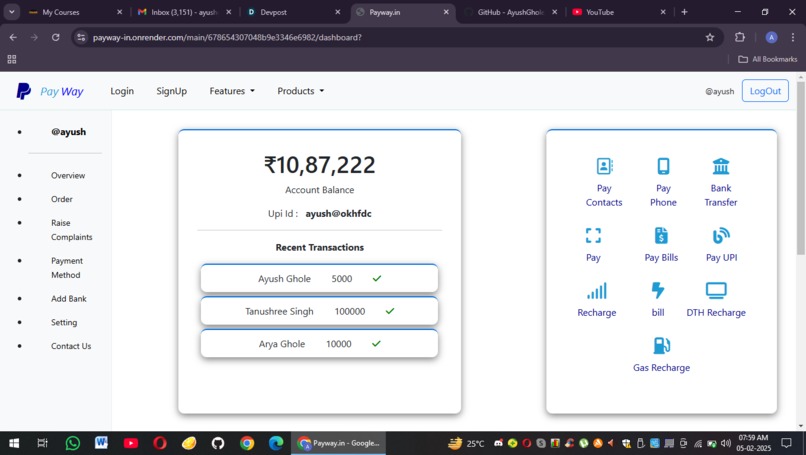The width and height of the screenshot is (806, 455).
Task: Open Overview in the sidebar
Action: [x=68, y=175]
